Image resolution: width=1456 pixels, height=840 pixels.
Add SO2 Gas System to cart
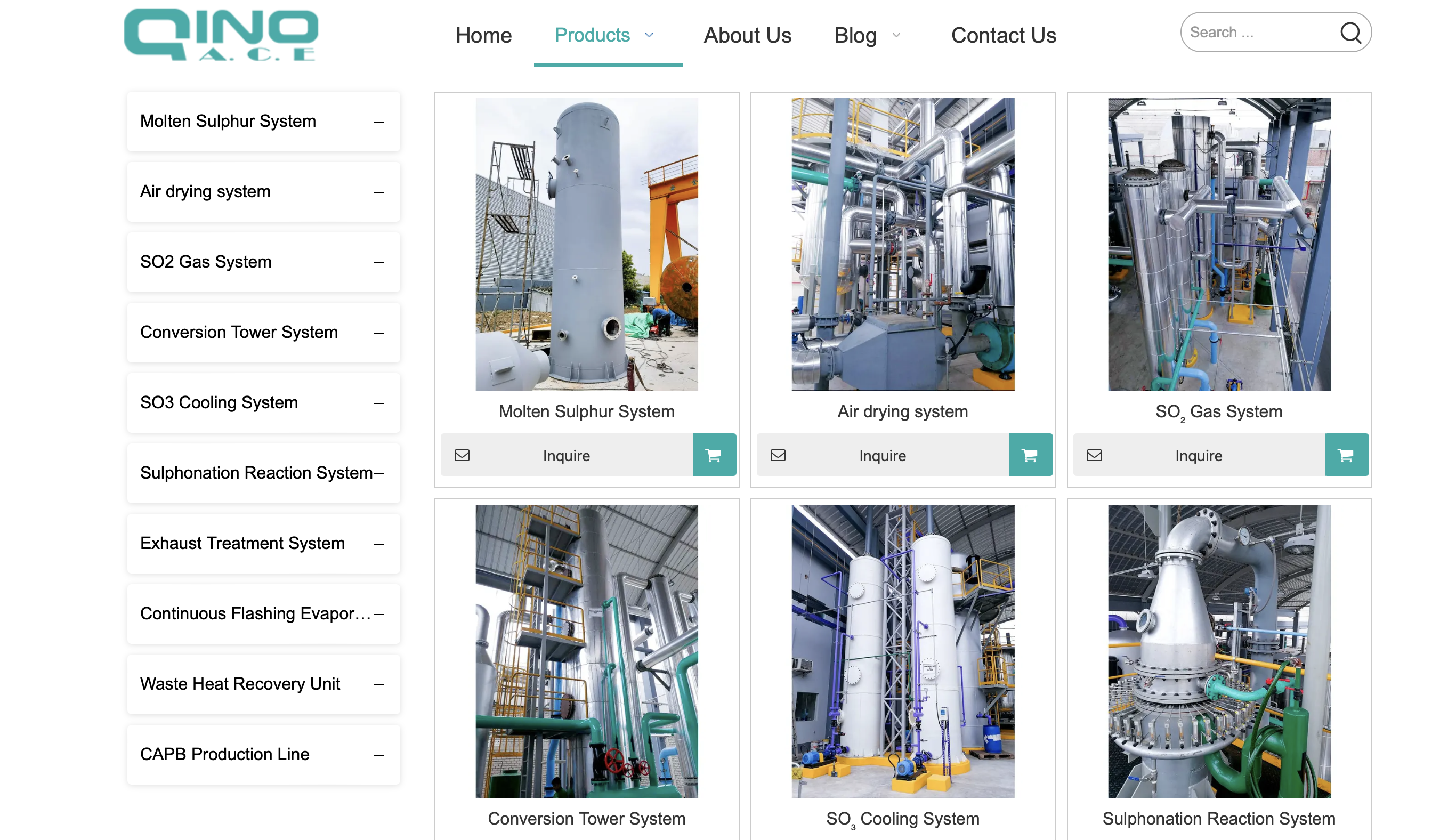click(1346, 455)
